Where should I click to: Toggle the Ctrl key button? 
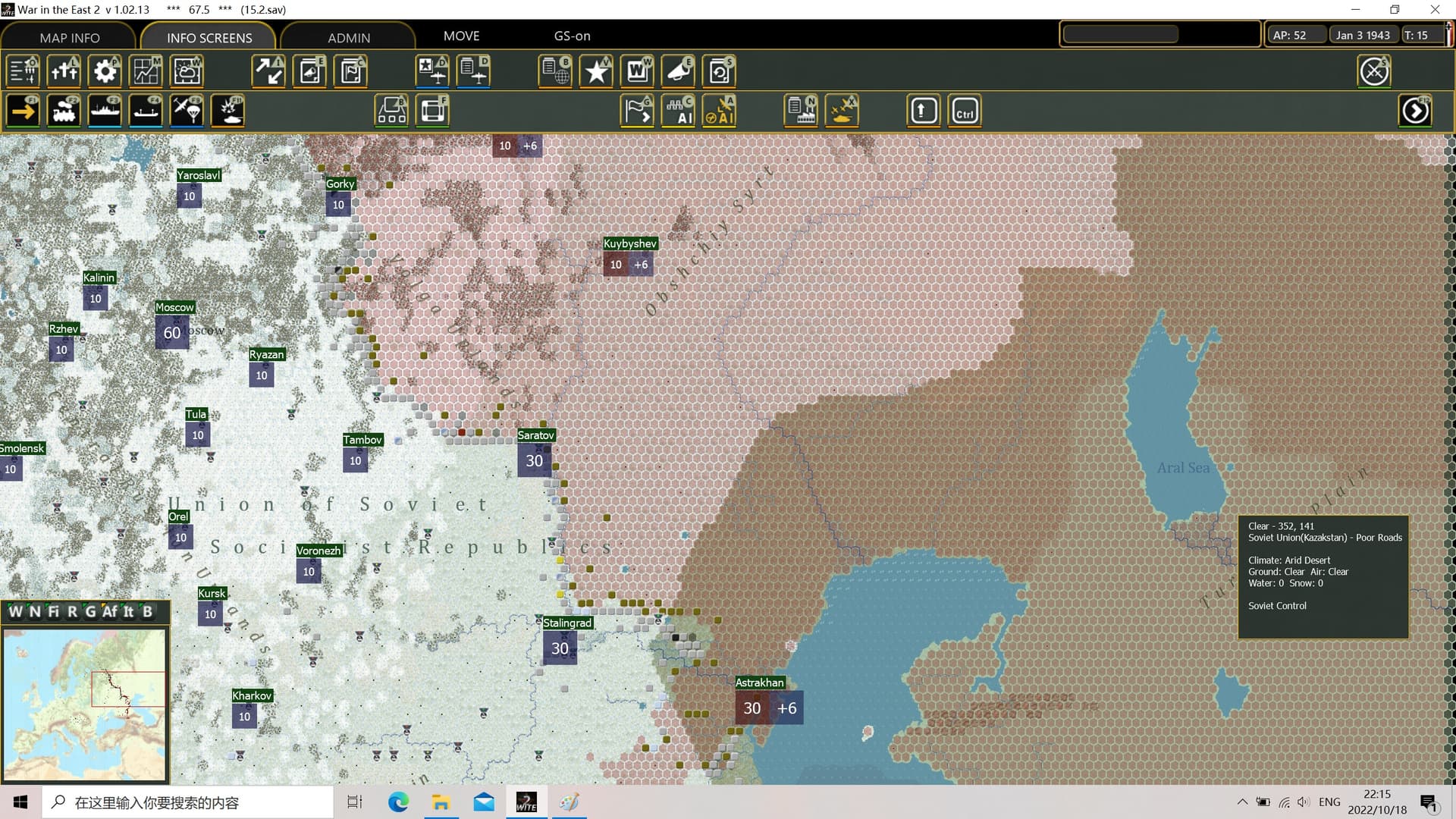(965, 111)
